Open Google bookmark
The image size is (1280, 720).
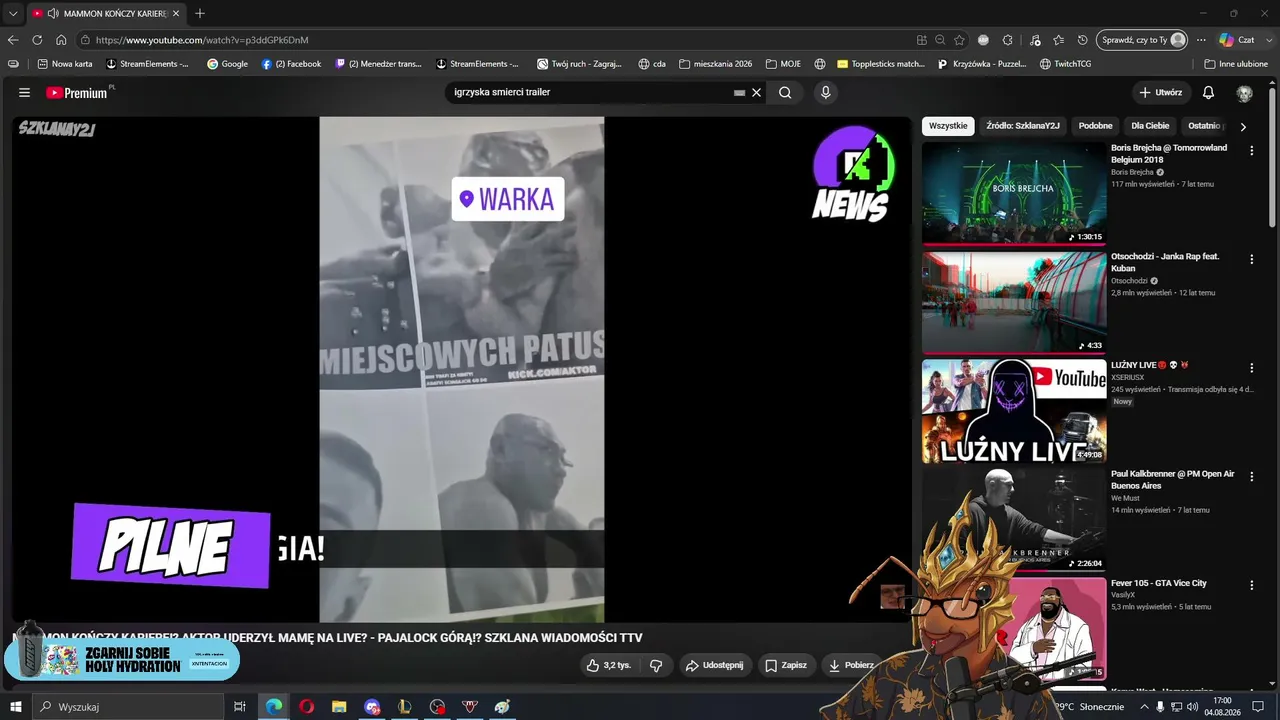point(227,64)
